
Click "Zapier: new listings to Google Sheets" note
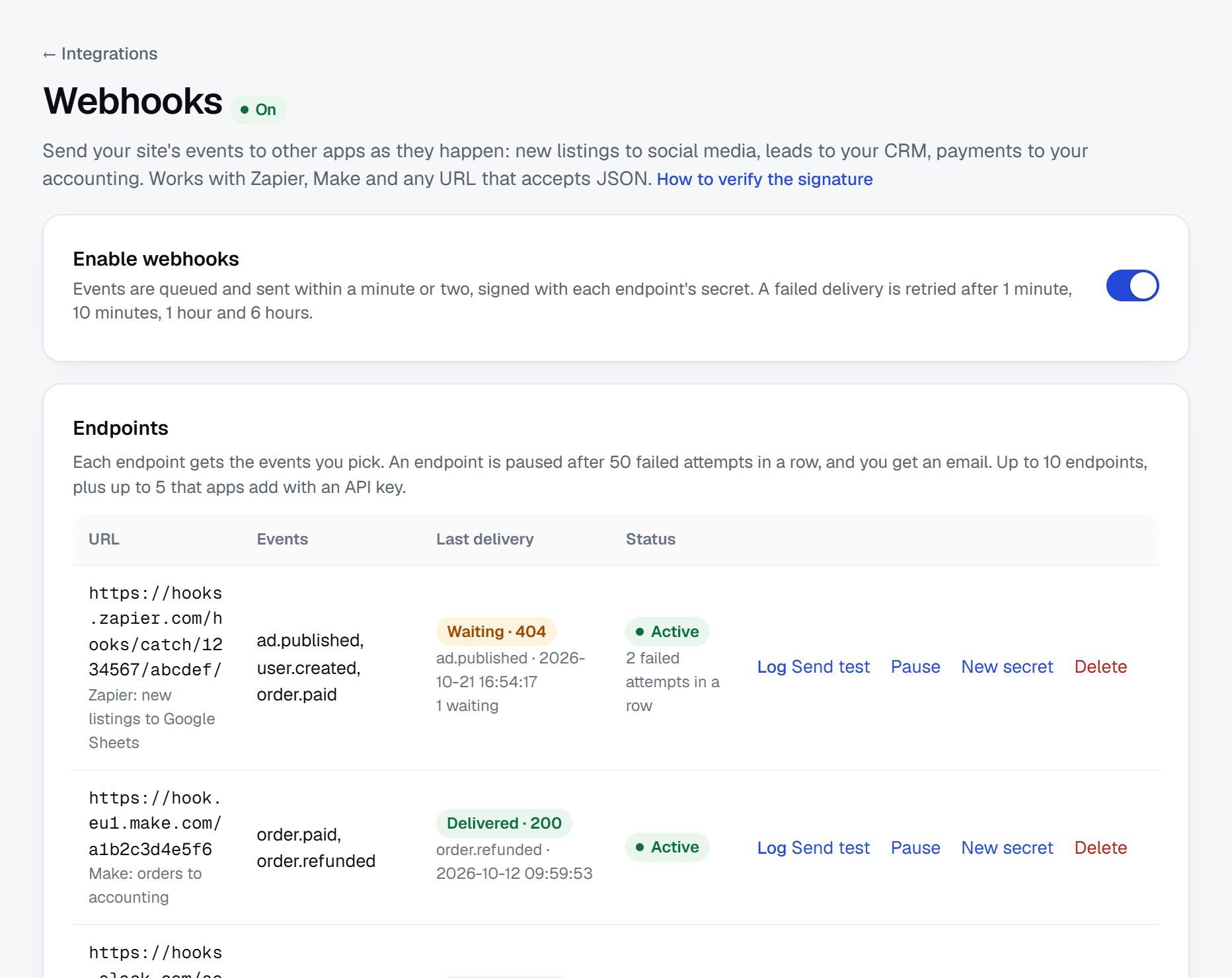pyautogui.click(x=151, y=719)
